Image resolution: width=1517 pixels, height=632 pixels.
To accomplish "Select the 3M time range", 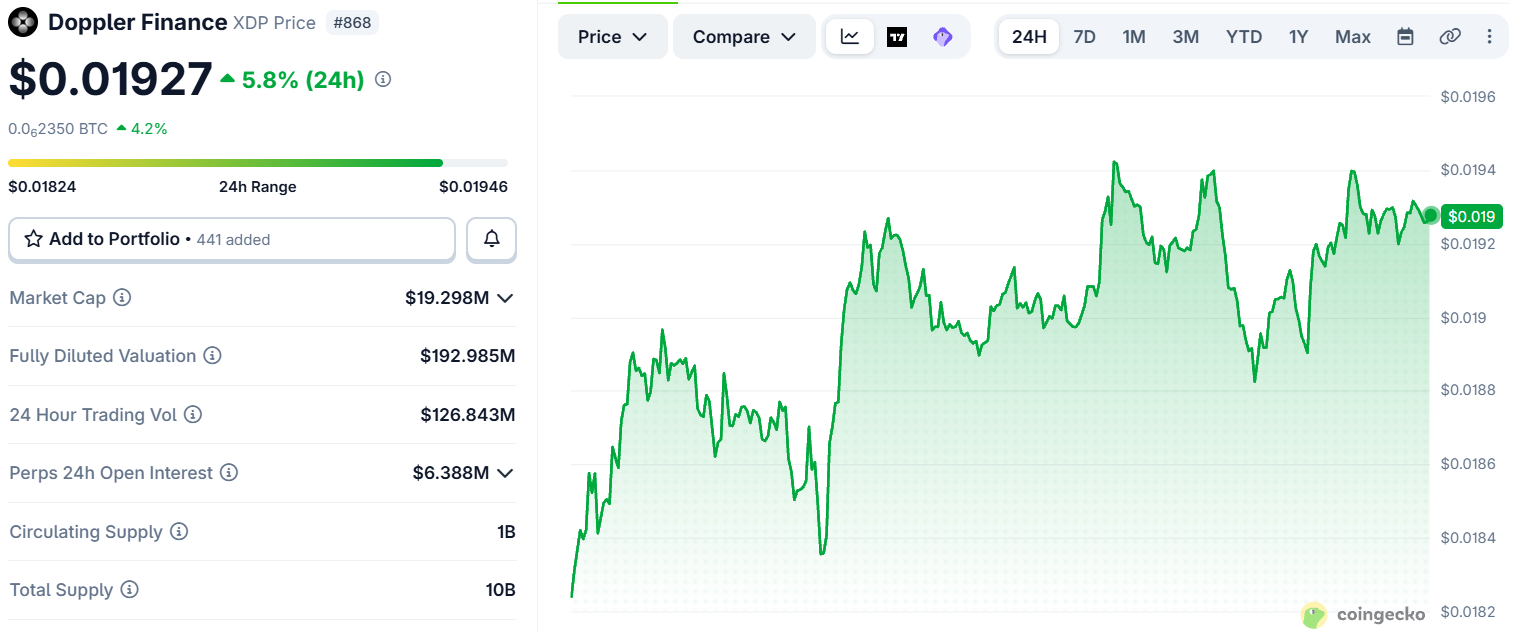I will (x=1186, y=37).
